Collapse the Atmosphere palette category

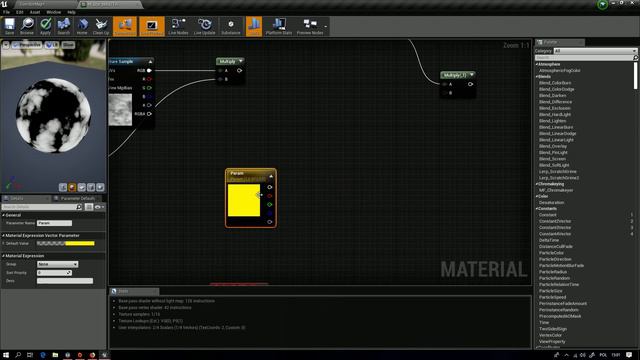pyautogui.click(x=536, y=64)
